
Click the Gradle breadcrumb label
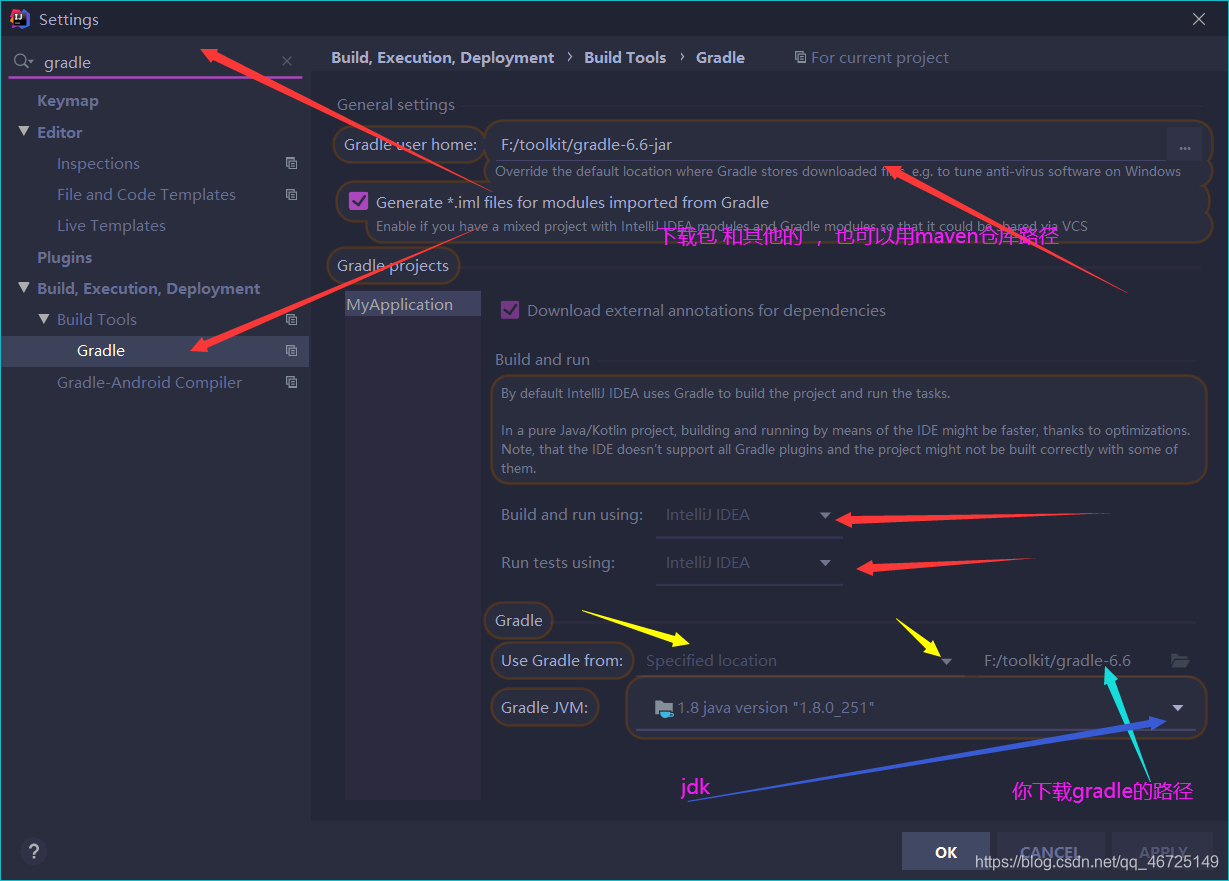(x=720, y=58)
